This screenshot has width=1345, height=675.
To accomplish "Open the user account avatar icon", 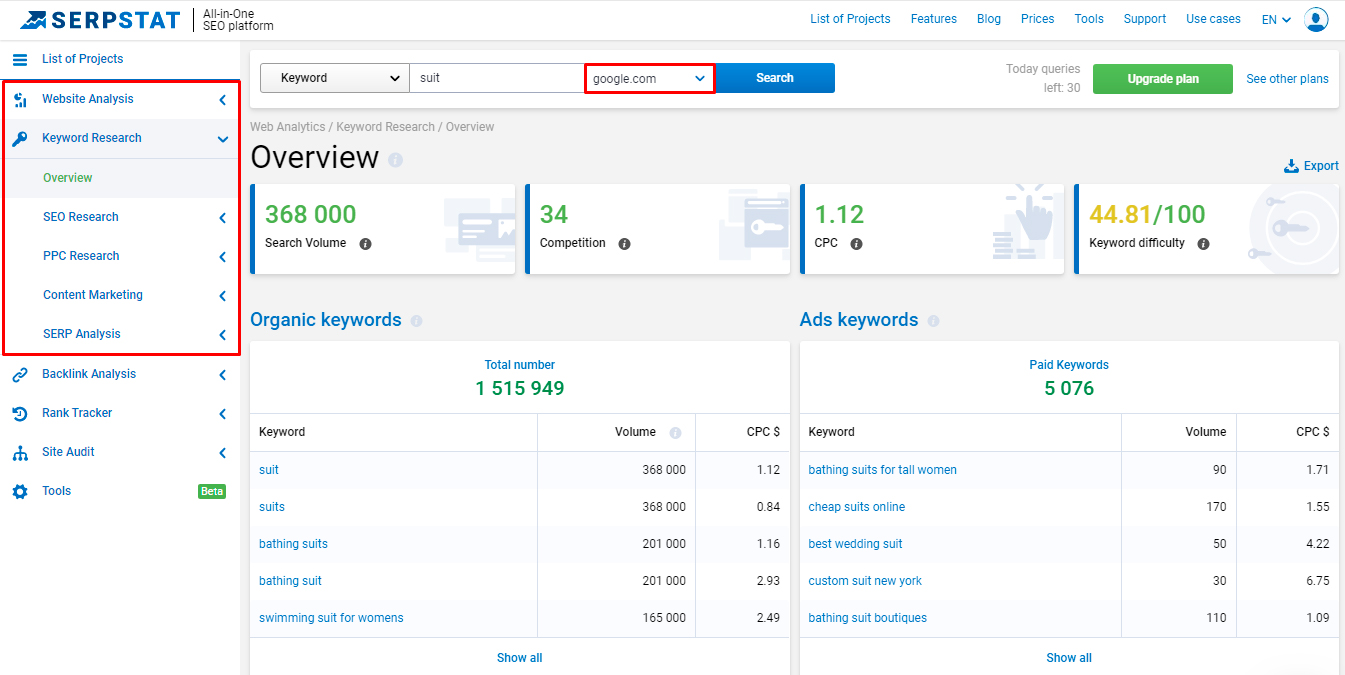I will click(x=1316, y=19).
